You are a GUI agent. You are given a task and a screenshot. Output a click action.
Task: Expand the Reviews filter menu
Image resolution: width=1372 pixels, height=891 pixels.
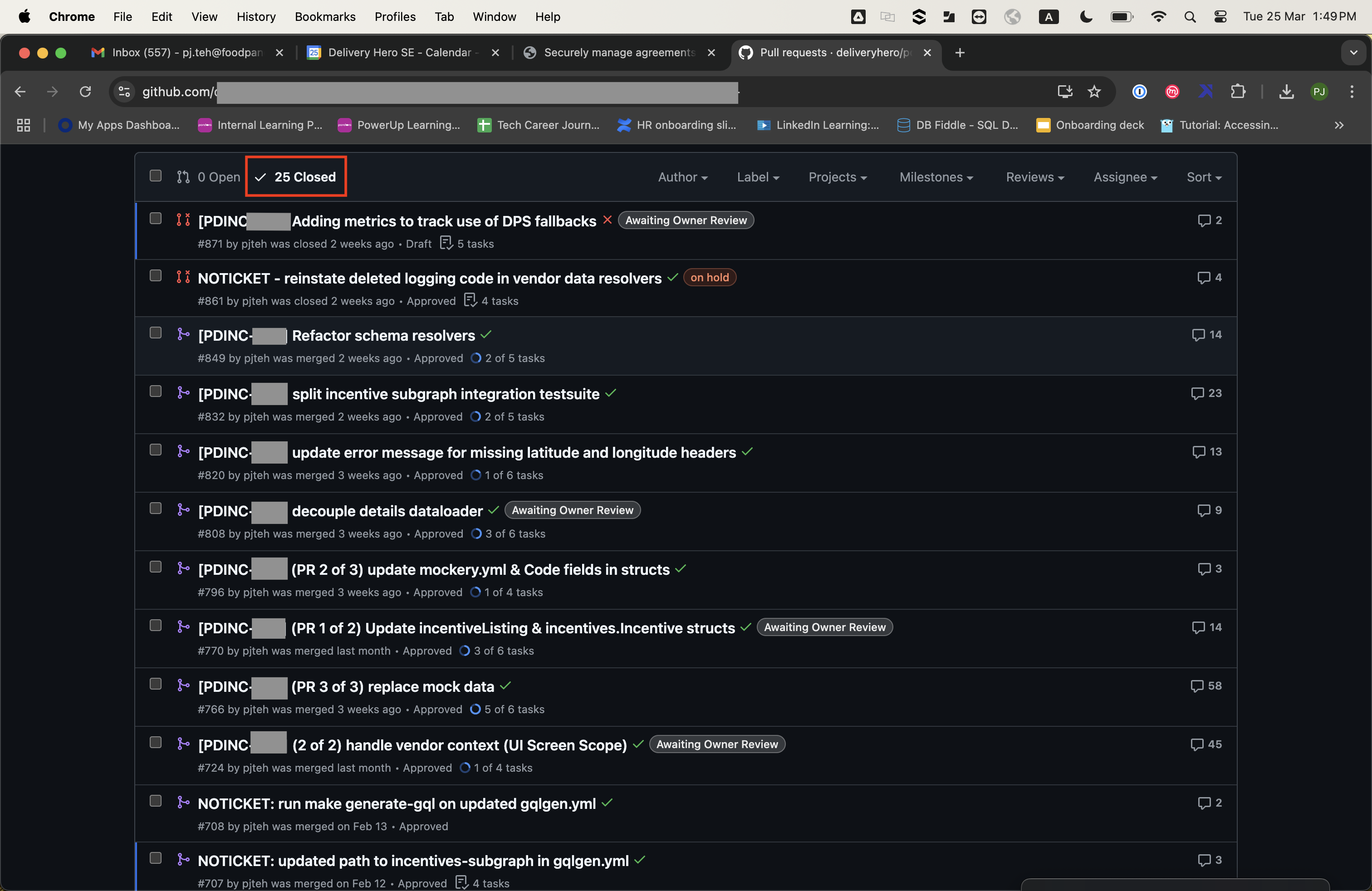(1034, 177)
